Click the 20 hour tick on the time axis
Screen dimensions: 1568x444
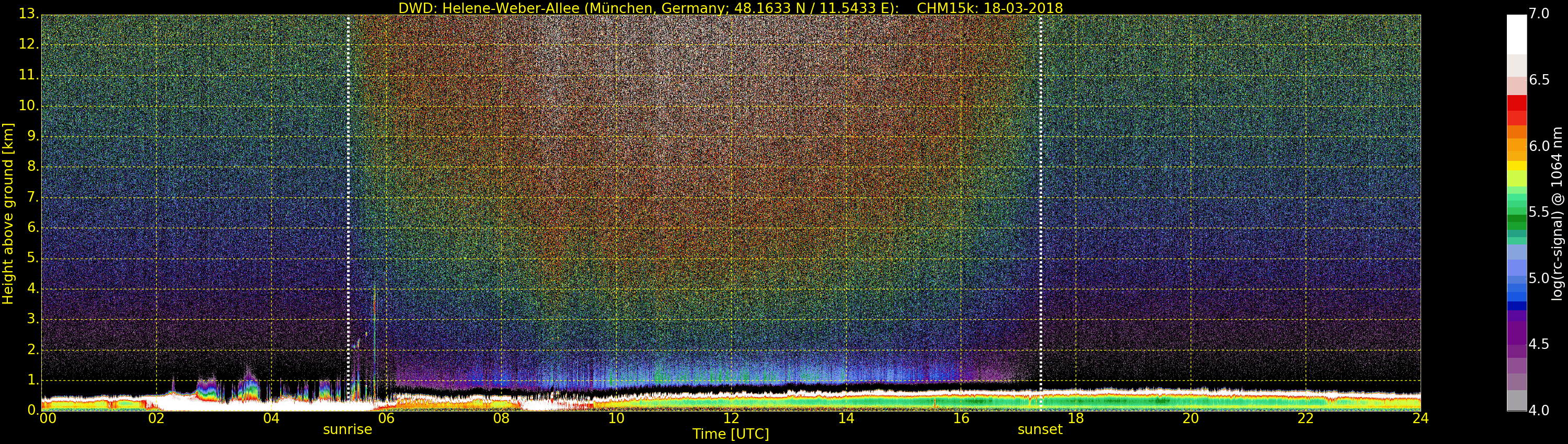(1191, 418)
